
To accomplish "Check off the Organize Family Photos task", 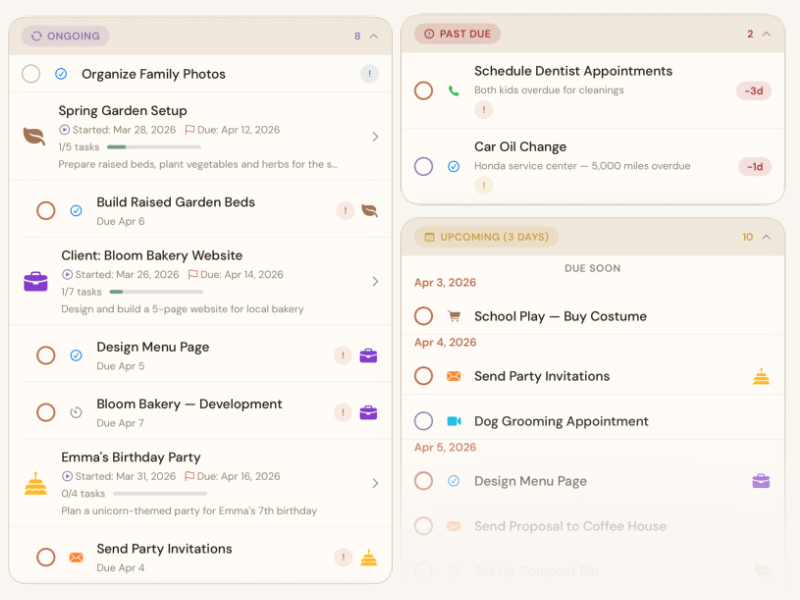I will [x=30, y=73].
